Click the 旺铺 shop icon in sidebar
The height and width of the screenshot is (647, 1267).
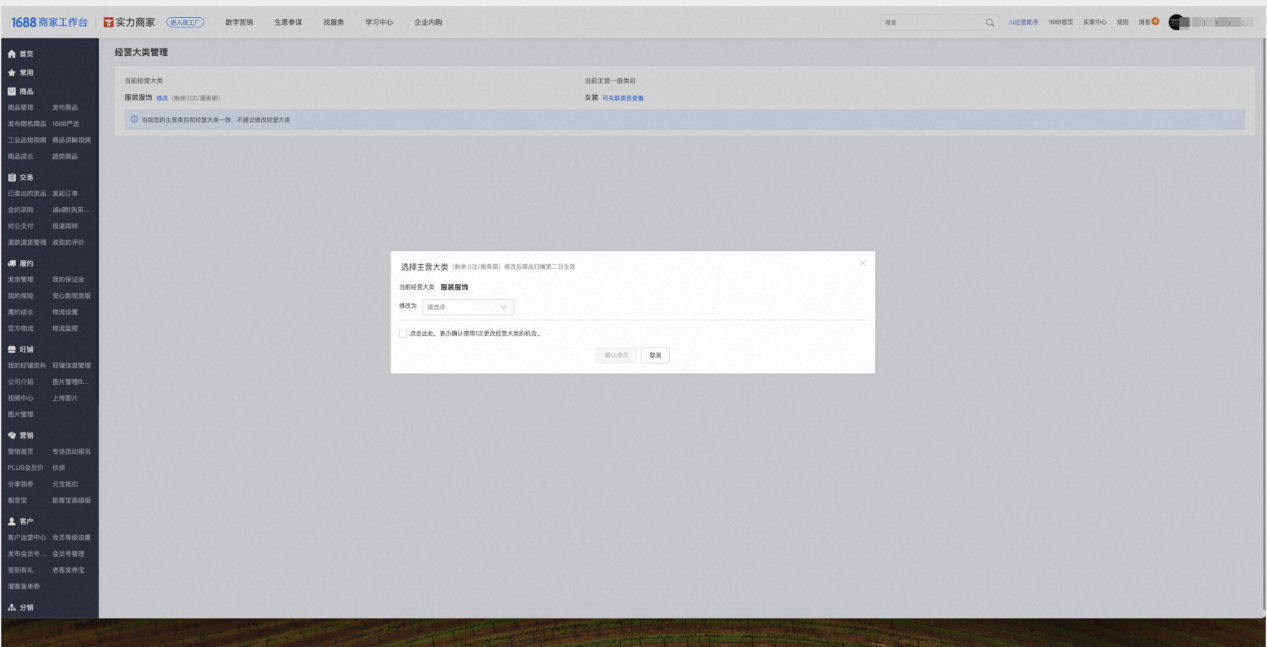[x=11, y=349]
